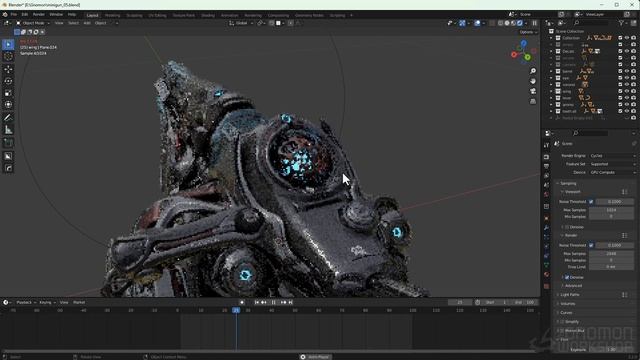Open the viewport View menu
This screenshot has height=360, width=640.
59,23
